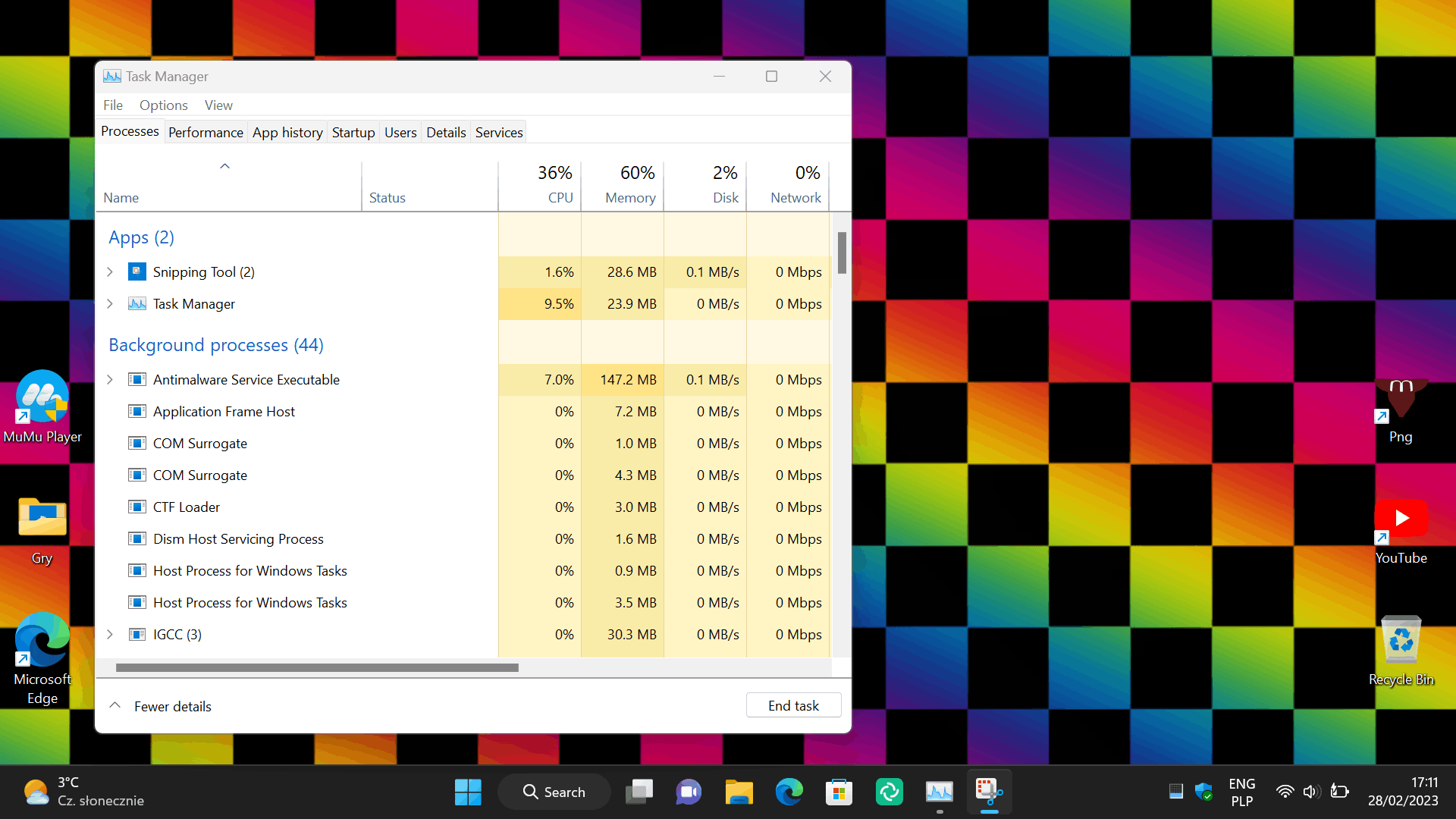Click the Snipping Tool process icon
Screen dimensions: 1456x819
click(x=137, y=271)
